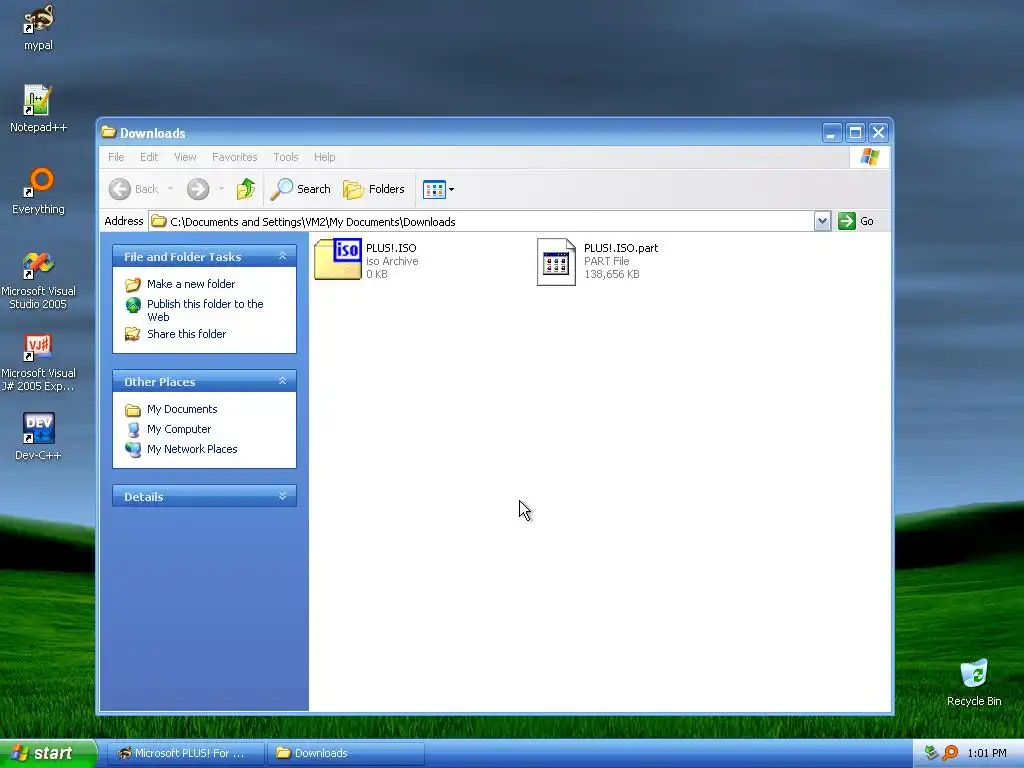This screenshot has height=768, width=1024.
Task: Expand the Address bar dropdown
Action: click(x=822, y=221)
